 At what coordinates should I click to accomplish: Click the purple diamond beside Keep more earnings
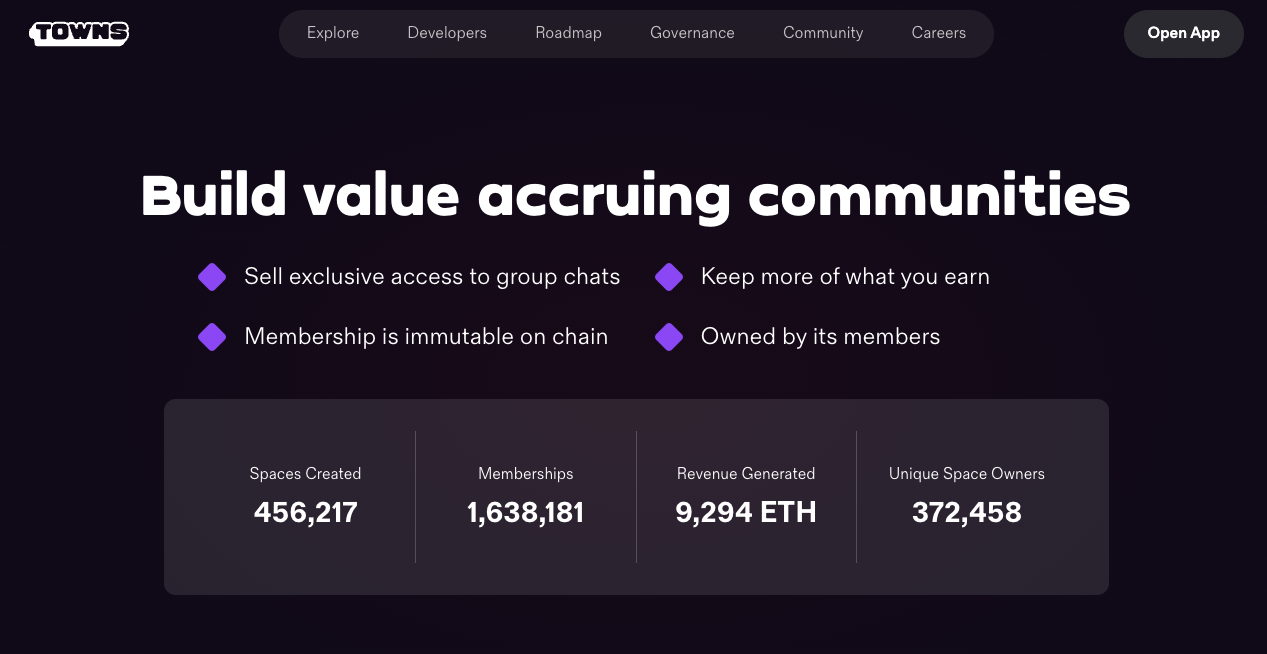click(668, 276)
